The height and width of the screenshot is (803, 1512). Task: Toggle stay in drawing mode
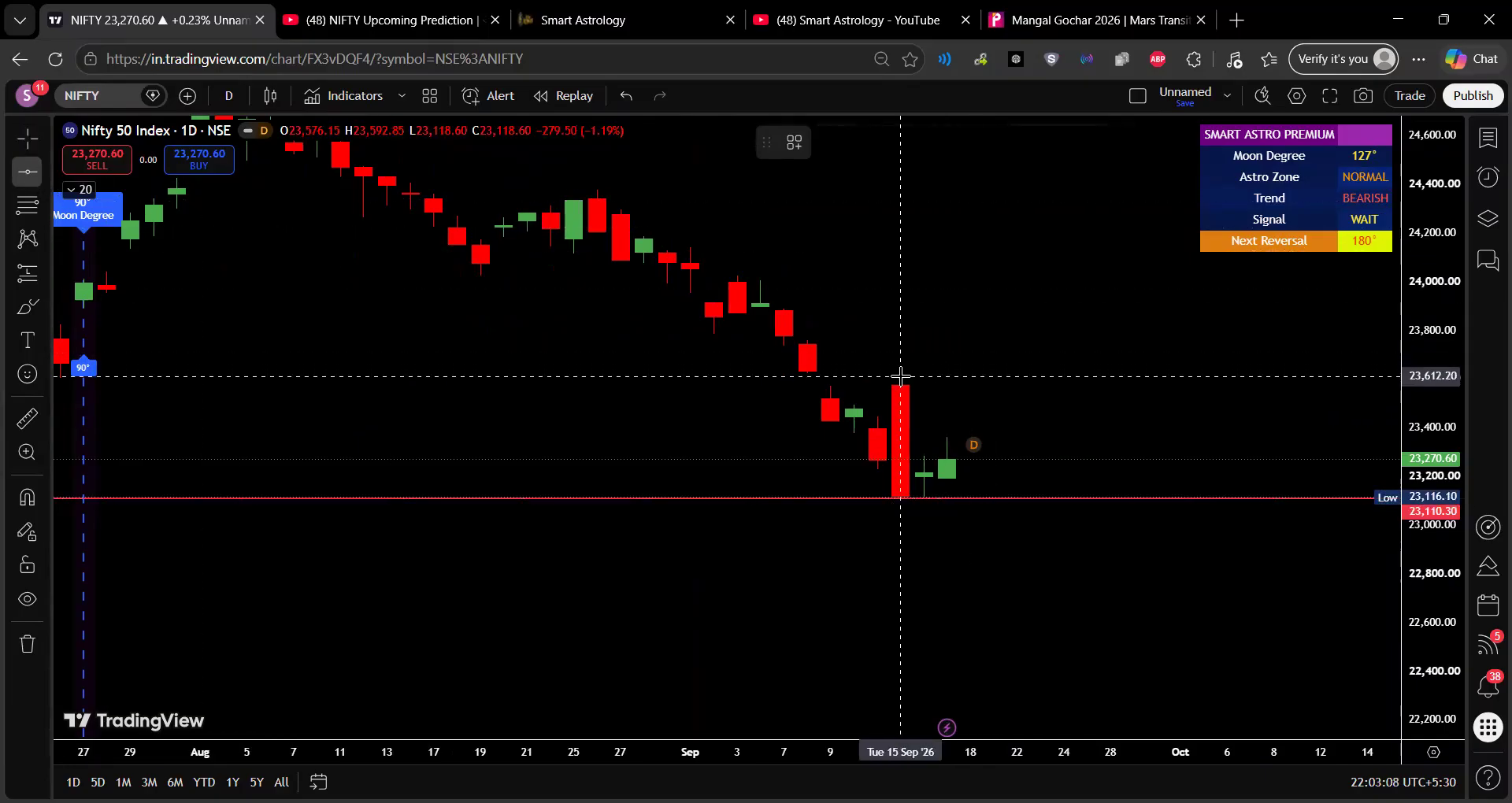[28, 532]
